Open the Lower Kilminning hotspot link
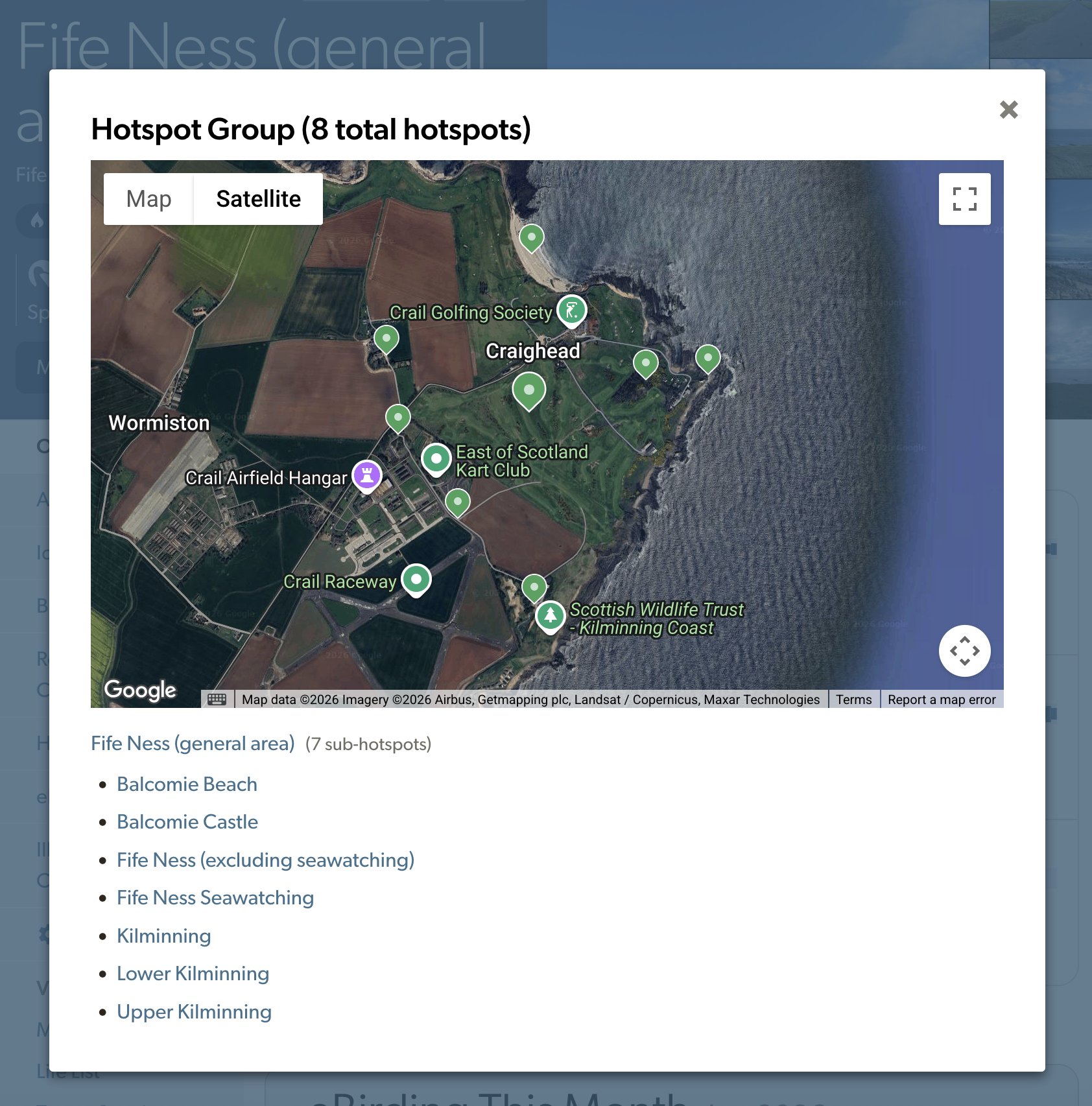This screenshot has width=1092, height=1106. tap(193, 974)
